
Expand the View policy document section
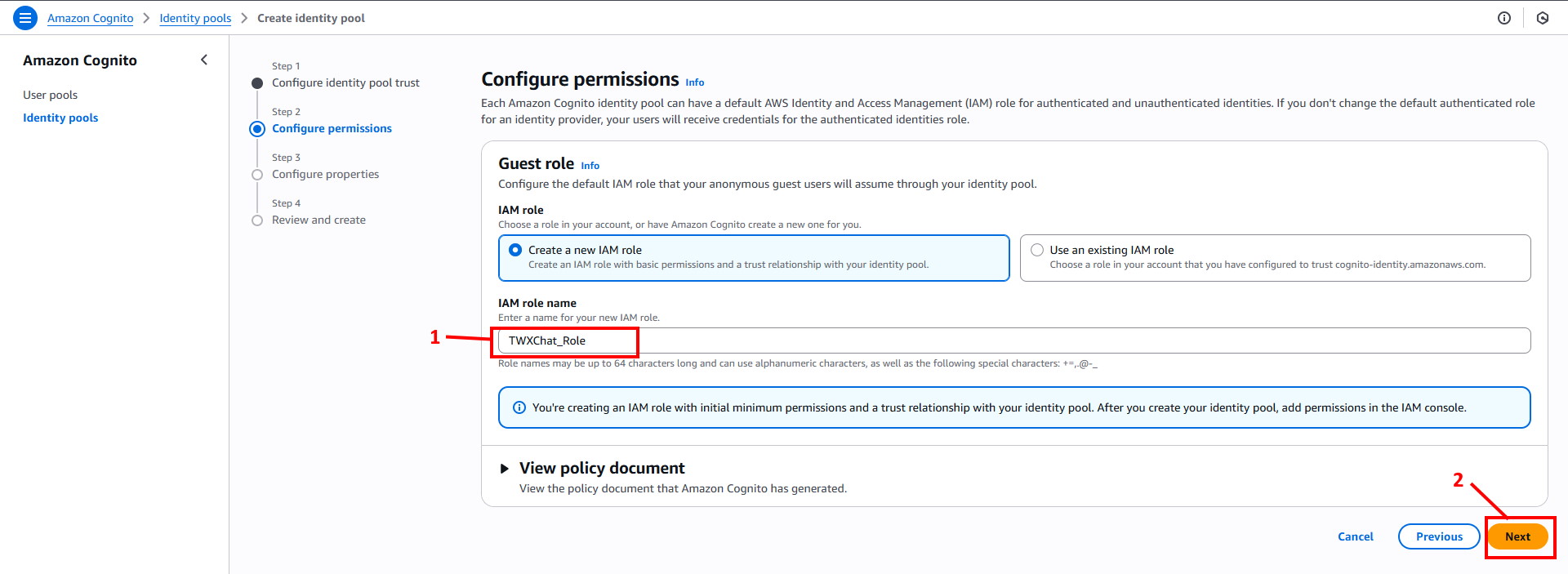click(505, 469)
